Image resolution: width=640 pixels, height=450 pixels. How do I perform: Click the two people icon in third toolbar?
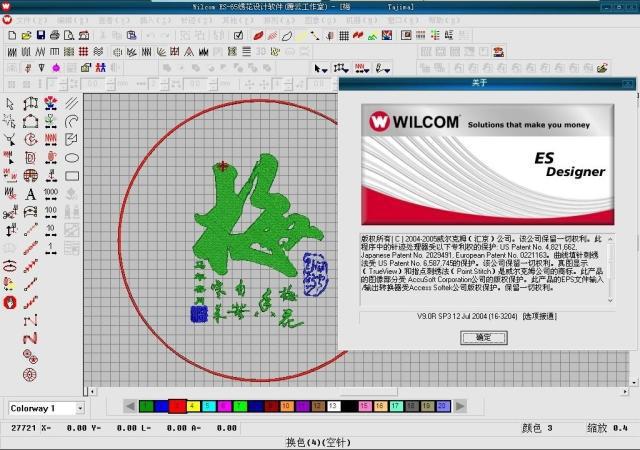(x=100, y=68)
